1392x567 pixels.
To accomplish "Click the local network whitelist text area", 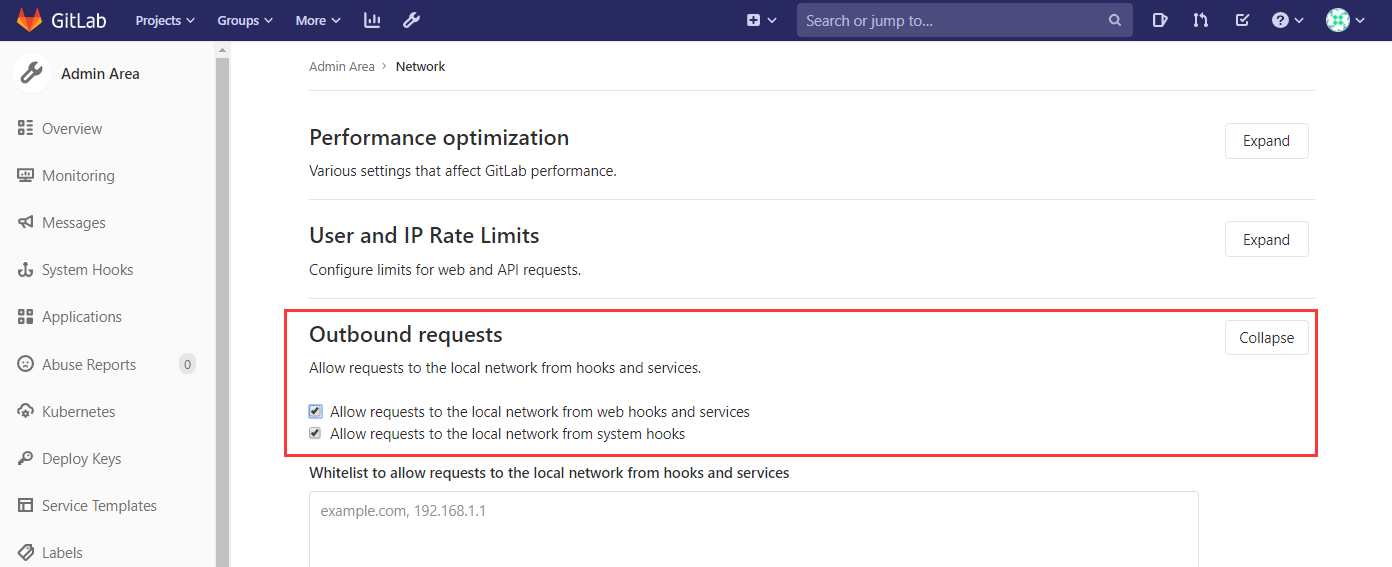I will (x=753, y=528).
